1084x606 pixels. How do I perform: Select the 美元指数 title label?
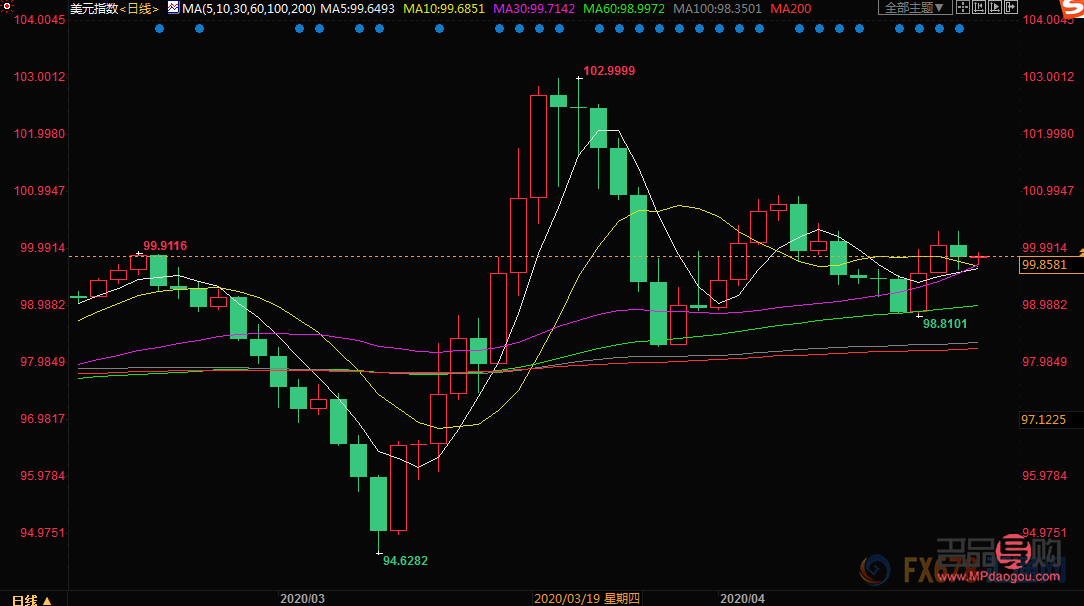[94, 8]
